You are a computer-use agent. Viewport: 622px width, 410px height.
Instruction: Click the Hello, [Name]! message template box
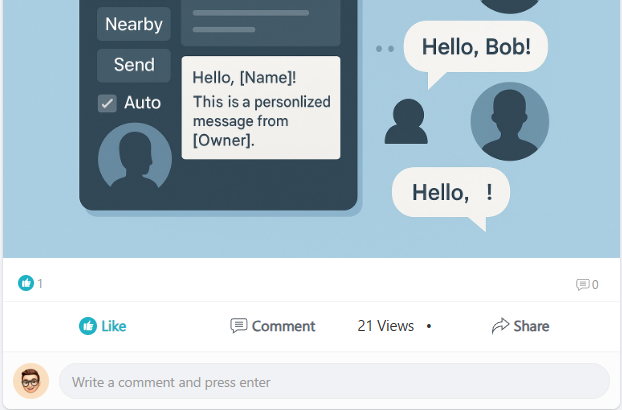pyautogui.click(x=261, y=108)
